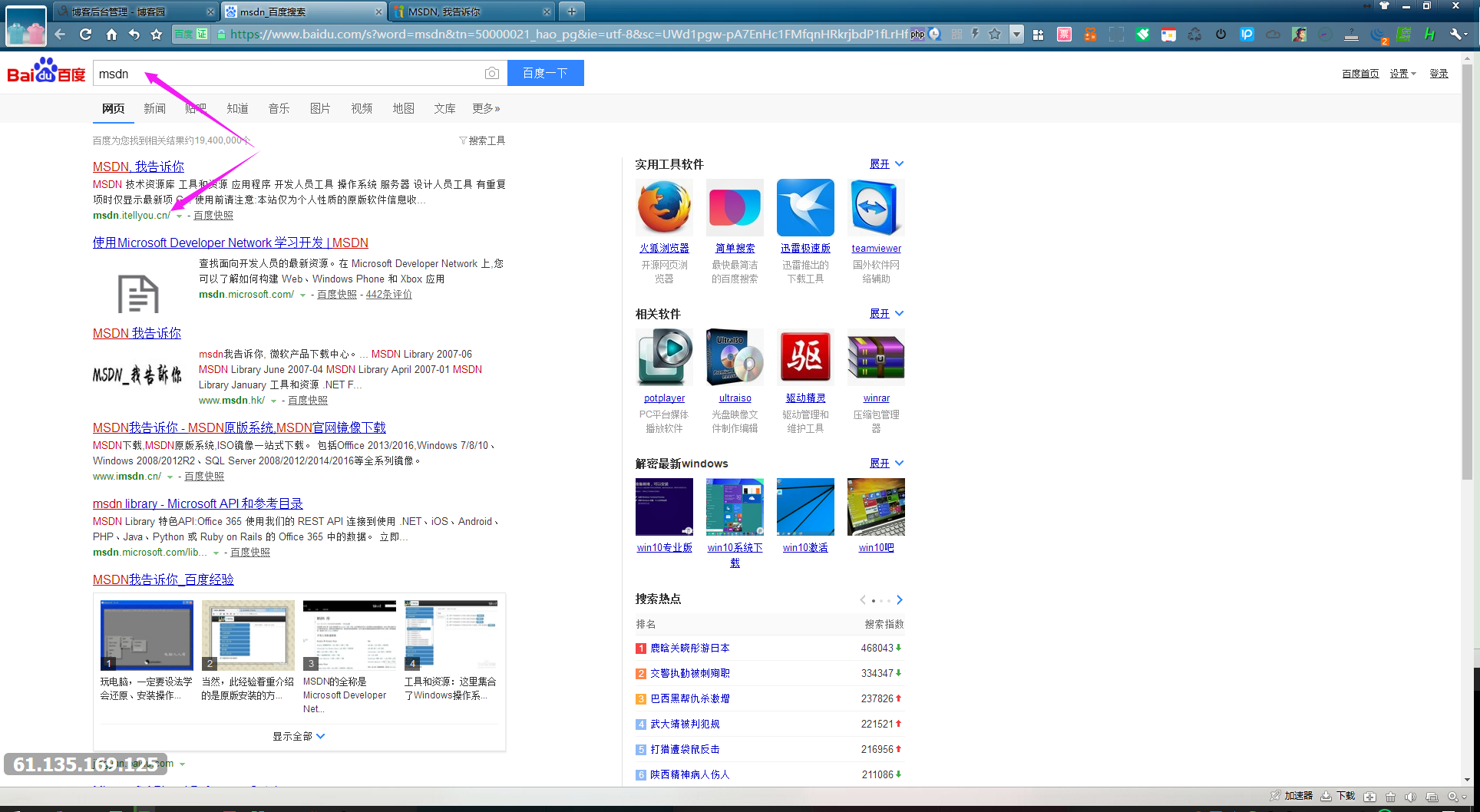Viewport: 1480px width, 812px height.
Task: Expand 显示全部 in the experience card
Action: point(299,736)
